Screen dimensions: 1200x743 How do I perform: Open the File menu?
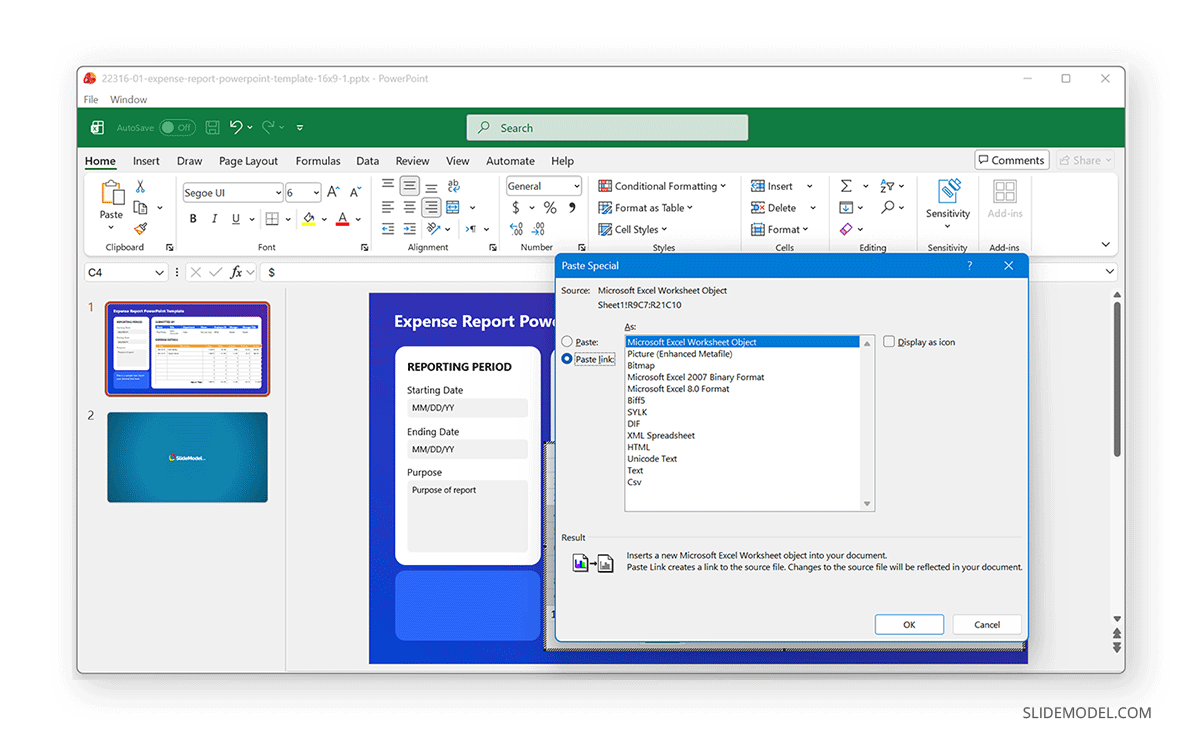[91, 100]
